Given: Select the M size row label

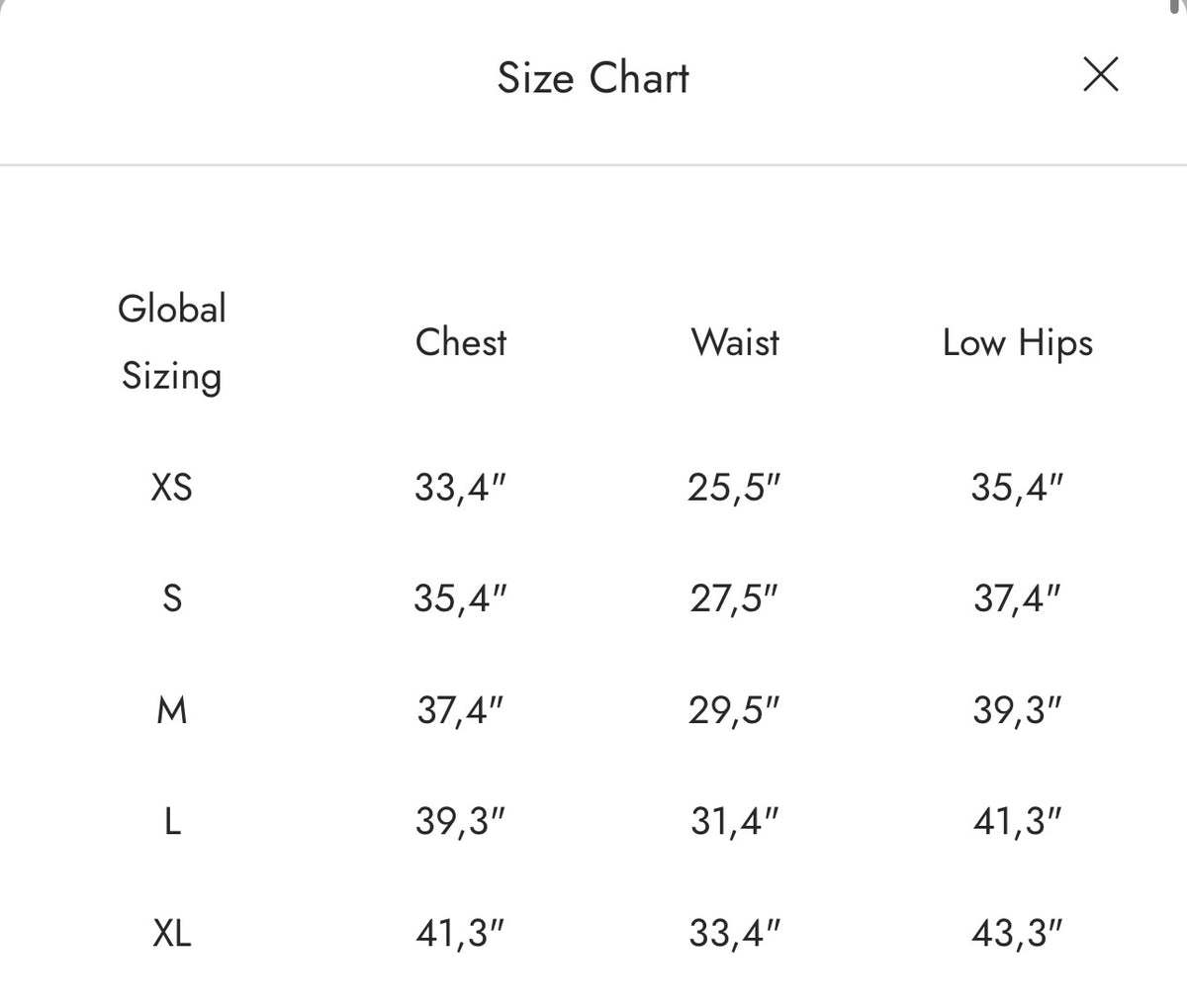Looking at the screenshot, I should coord(172,709).
